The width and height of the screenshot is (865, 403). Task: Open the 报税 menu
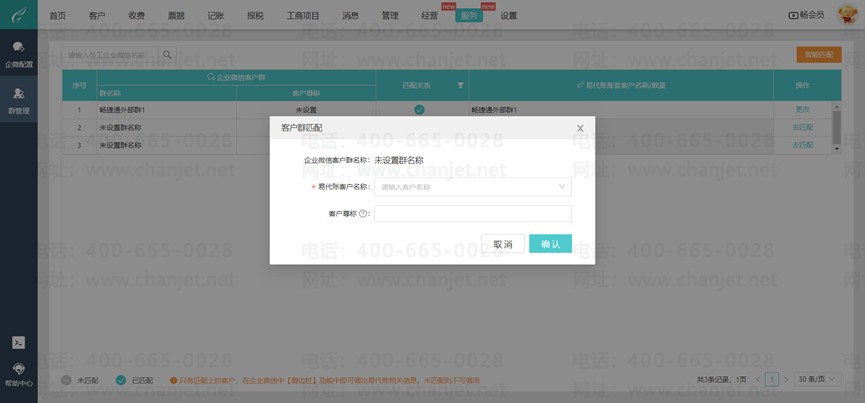[x=255, y=15]
